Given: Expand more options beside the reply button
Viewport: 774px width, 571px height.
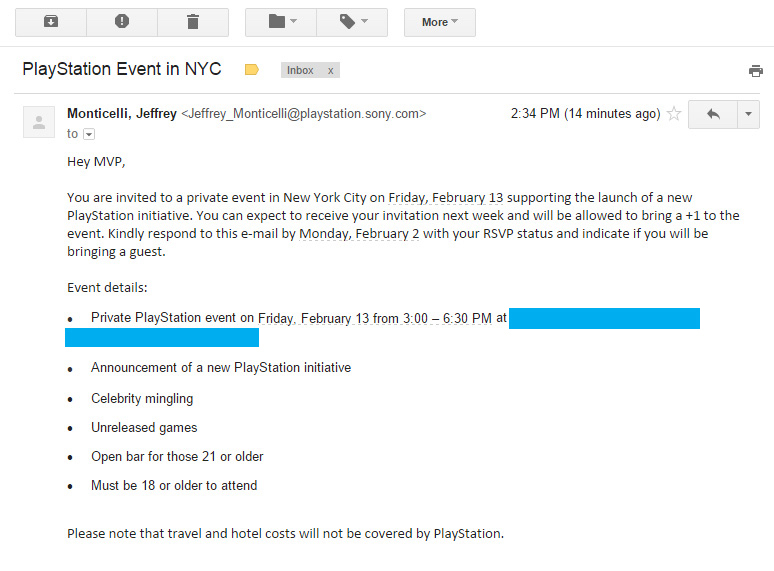Looking at the screenshot, I should point(749,114).
